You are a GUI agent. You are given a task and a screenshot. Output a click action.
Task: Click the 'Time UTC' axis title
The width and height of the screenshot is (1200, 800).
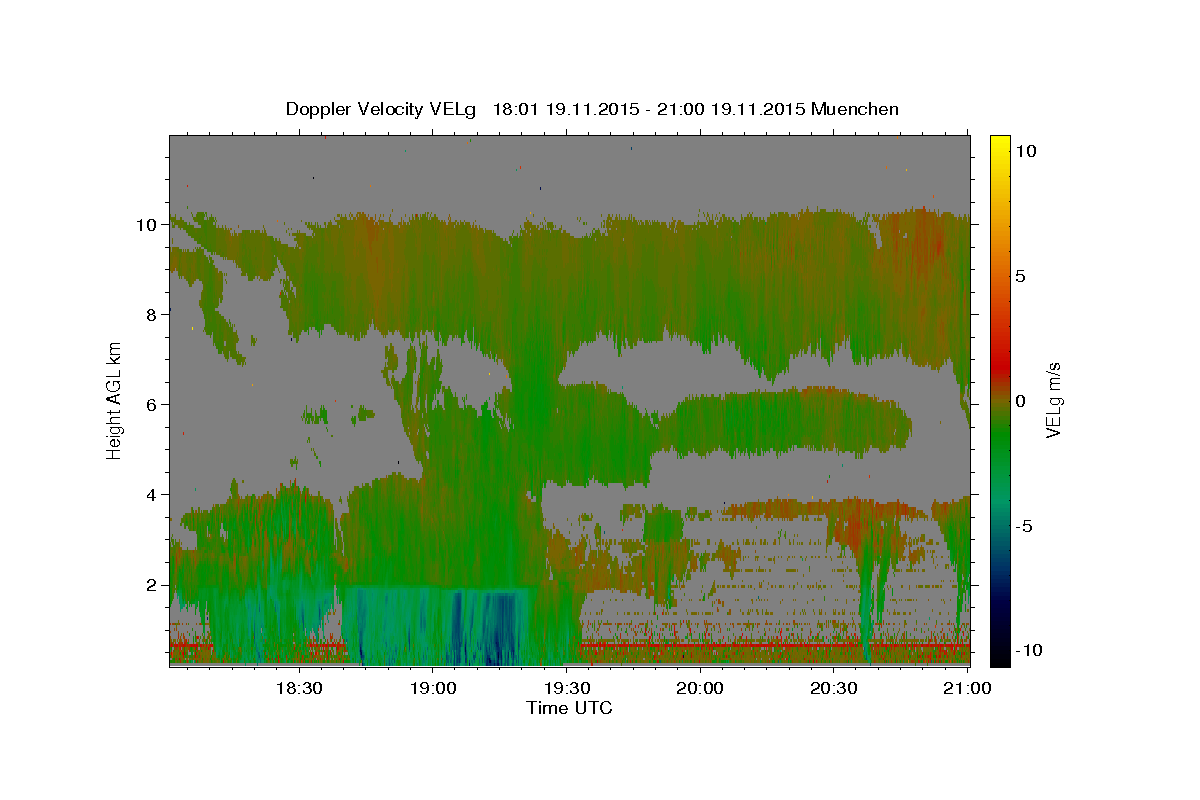[x=569, y=708]
